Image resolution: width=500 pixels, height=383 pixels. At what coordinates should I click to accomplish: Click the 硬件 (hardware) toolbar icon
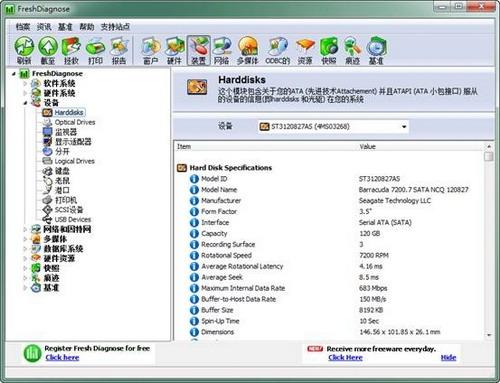(x=174, y=50)
